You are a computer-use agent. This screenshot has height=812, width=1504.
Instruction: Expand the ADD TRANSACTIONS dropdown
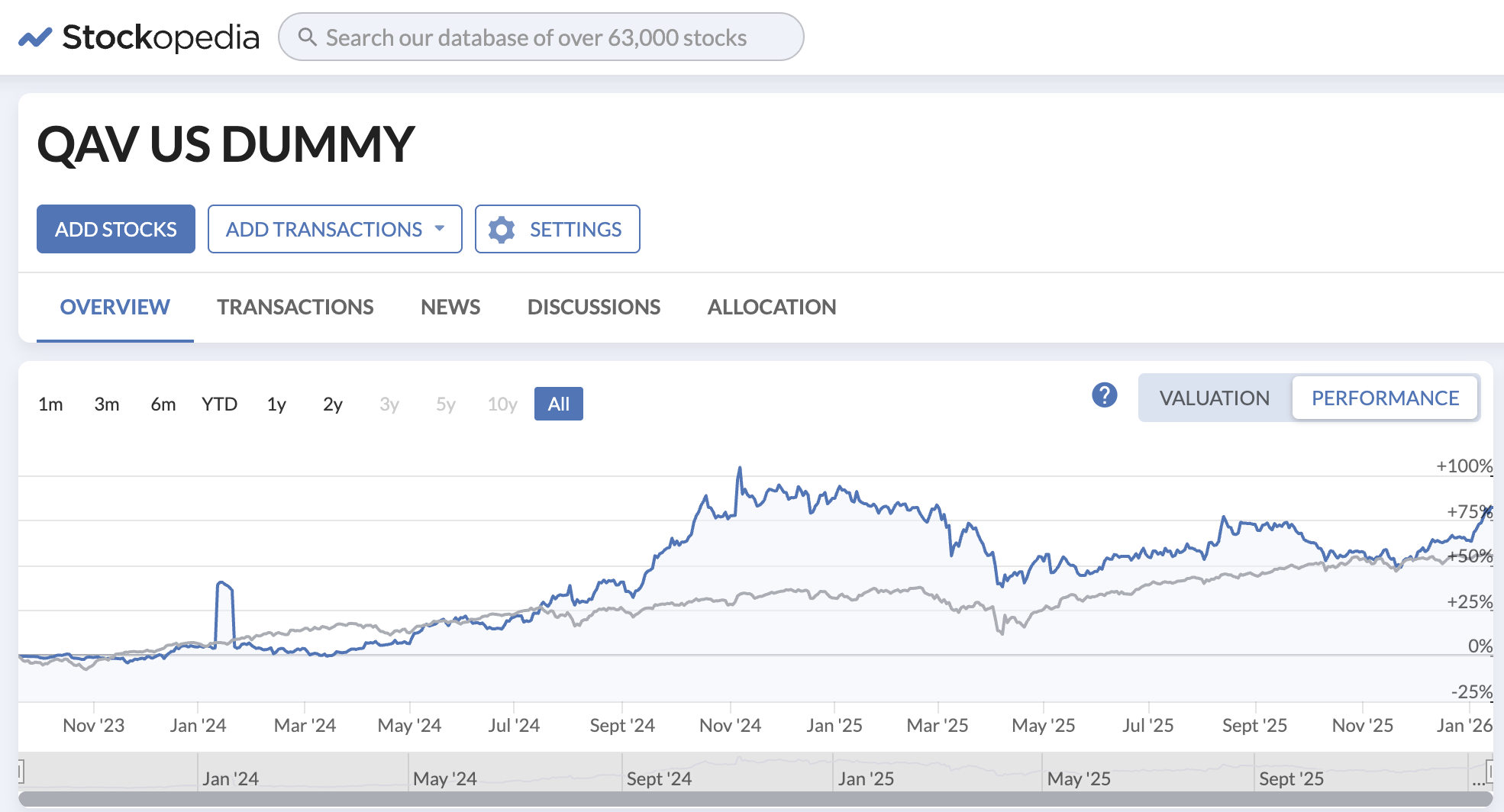(334, 229)
